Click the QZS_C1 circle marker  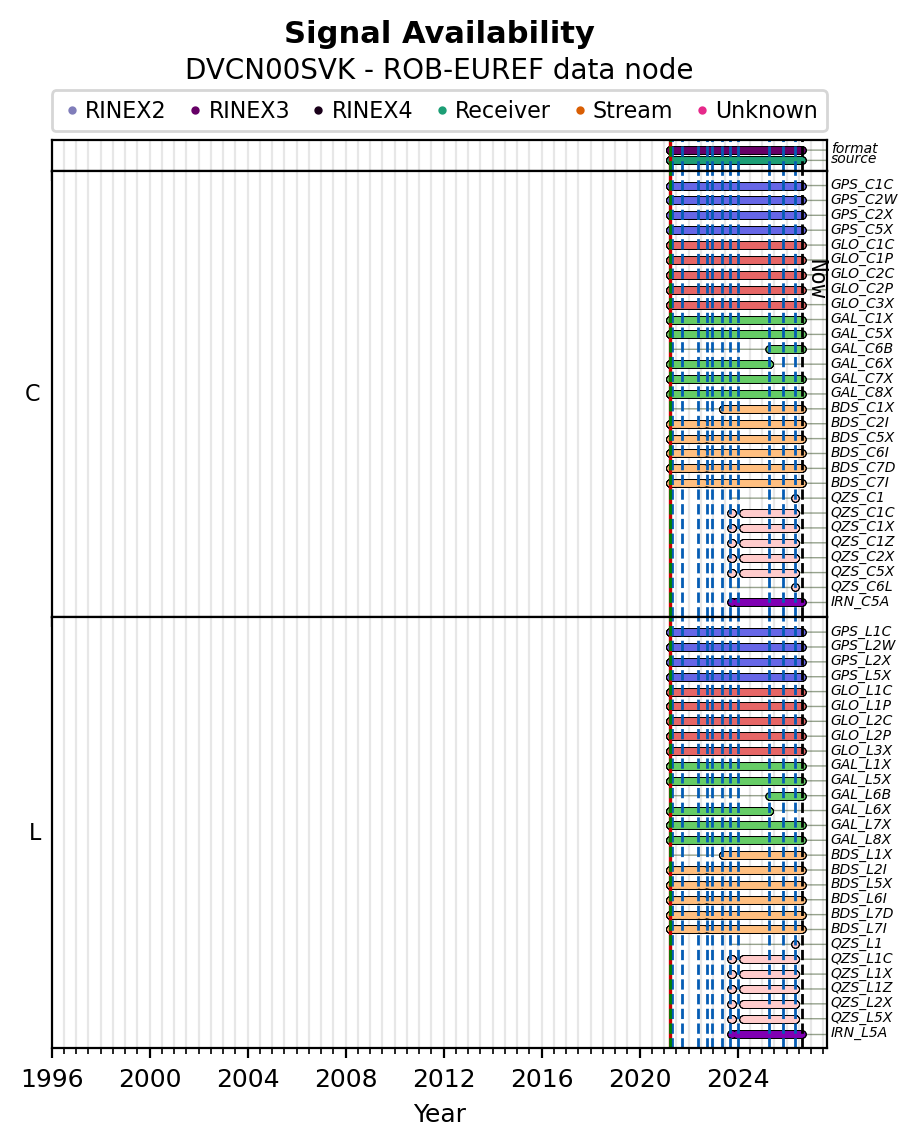(x=795, y=498)
